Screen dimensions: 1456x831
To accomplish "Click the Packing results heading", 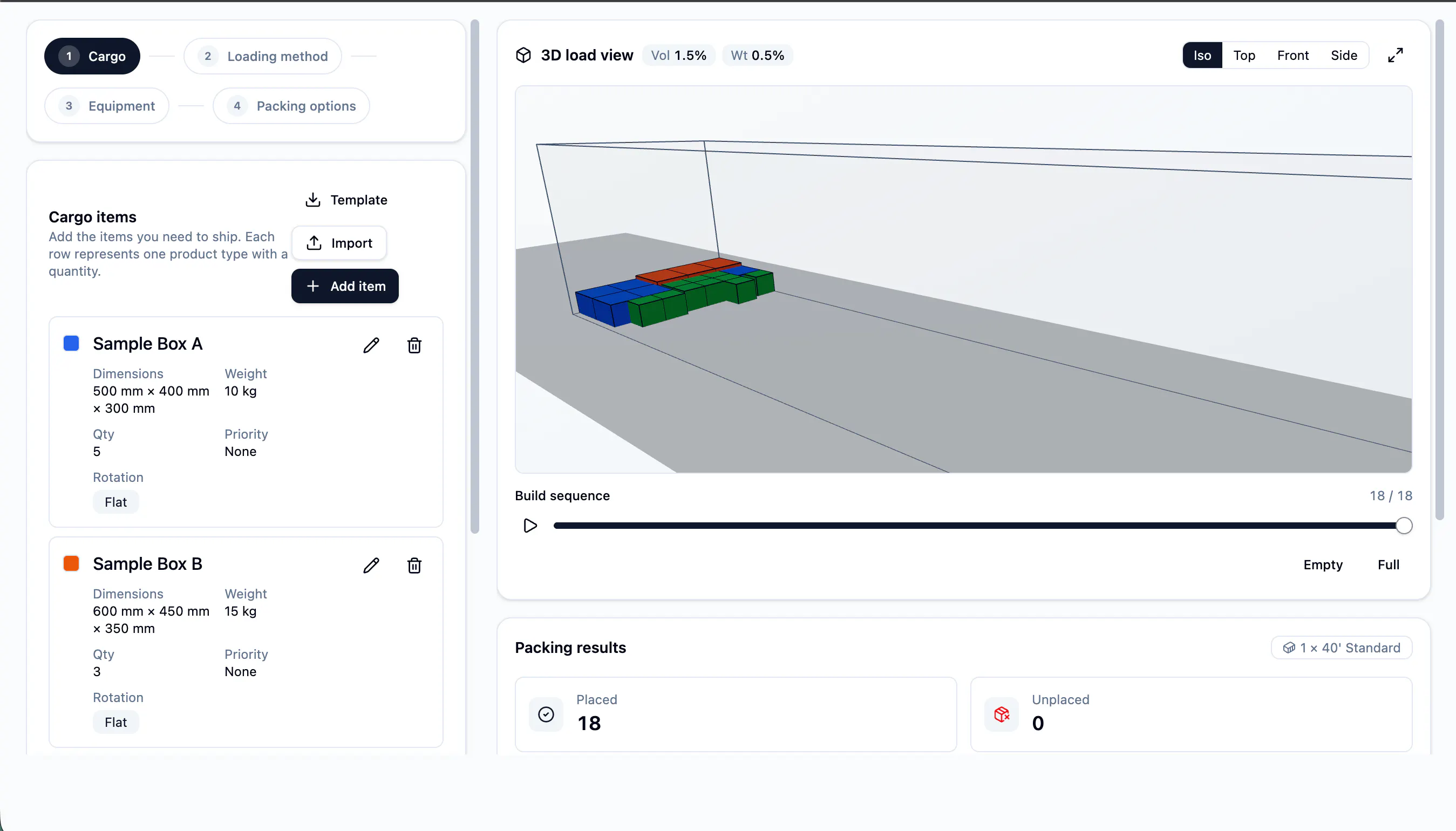I will [570, 648].
